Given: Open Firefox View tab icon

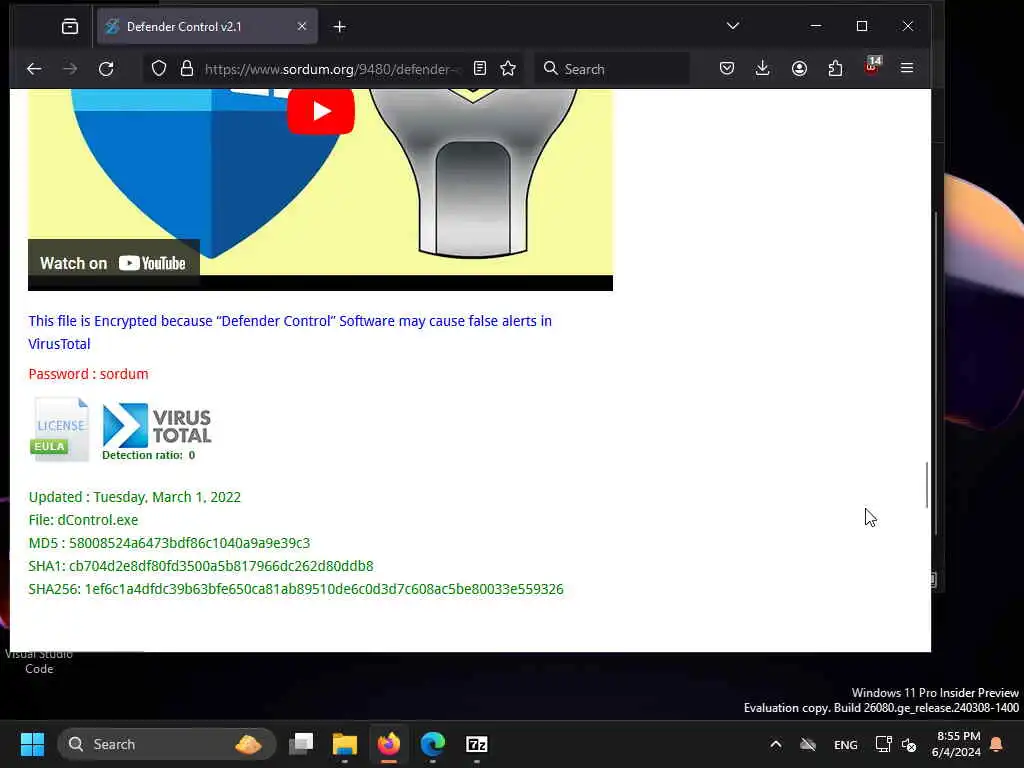Looking at the screenshot, I should click(x=70, y=26).
